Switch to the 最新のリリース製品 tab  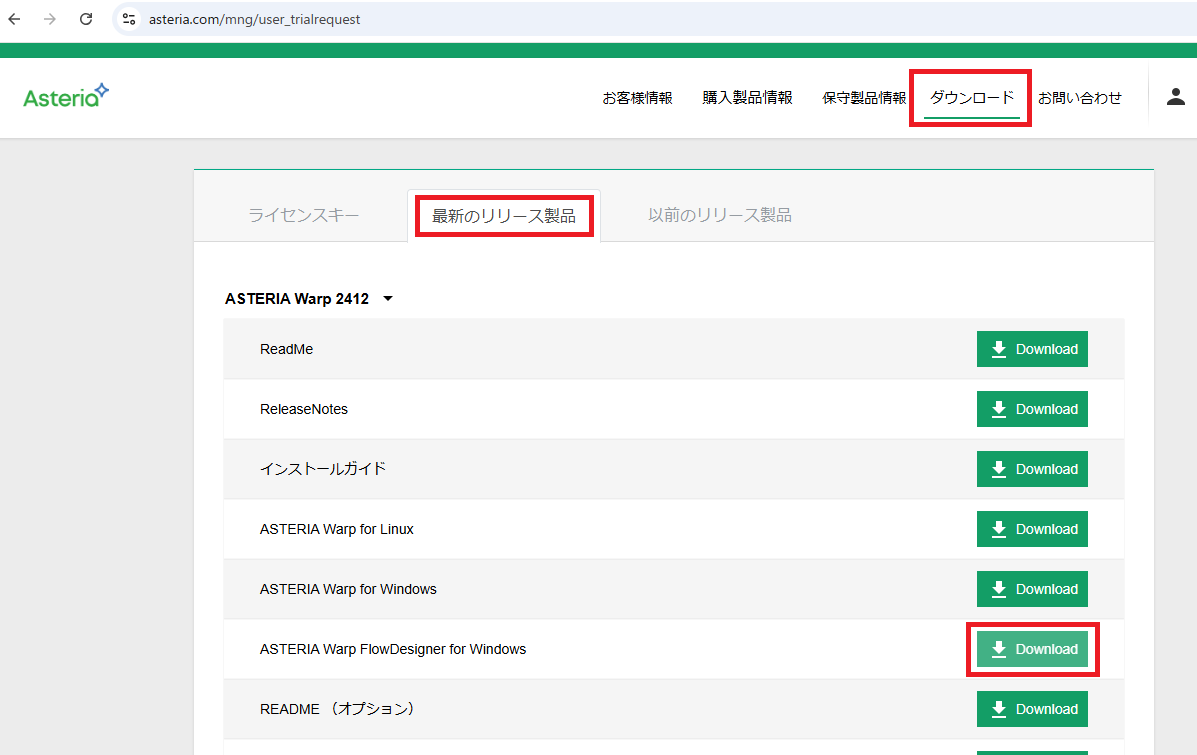504,216
